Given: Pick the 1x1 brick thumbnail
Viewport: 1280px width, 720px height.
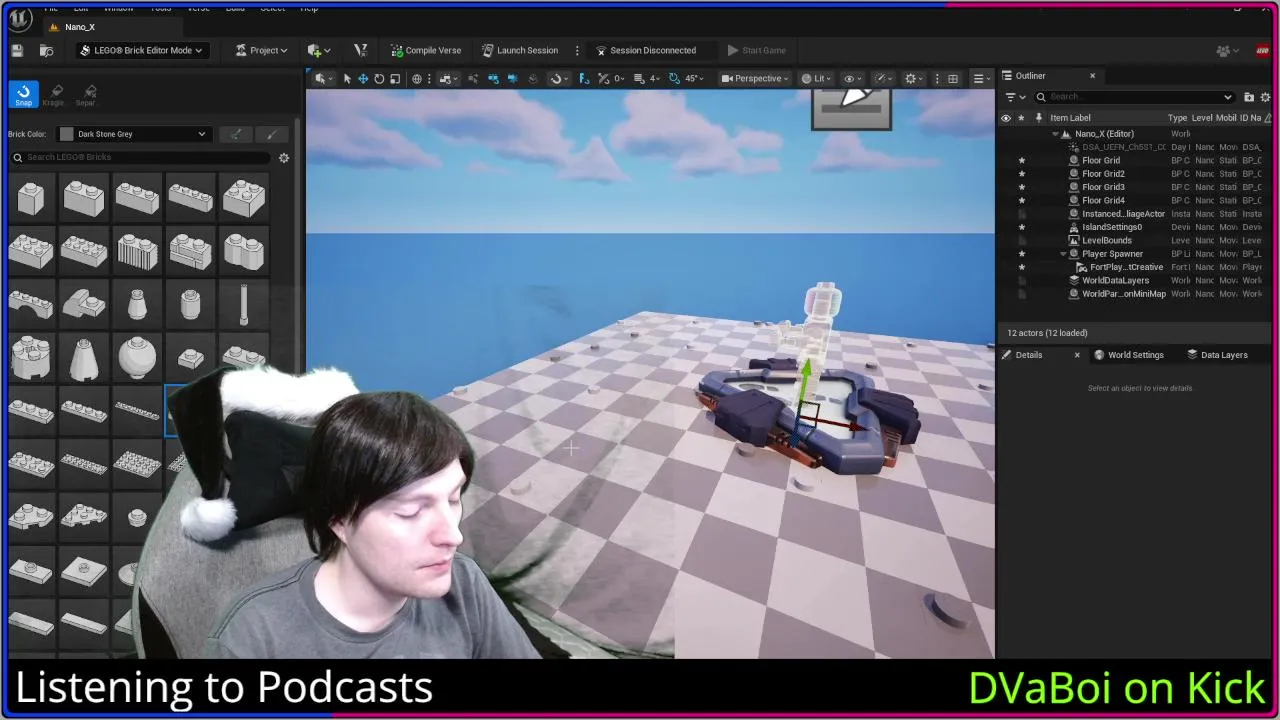Looking at the screenshot, I should (x=31, y=197).
